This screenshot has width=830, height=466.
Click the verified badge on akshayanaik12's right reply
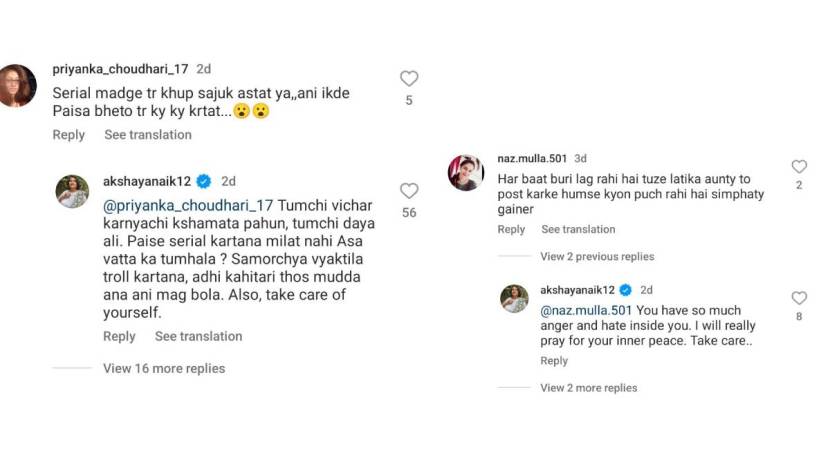(626, 290)
